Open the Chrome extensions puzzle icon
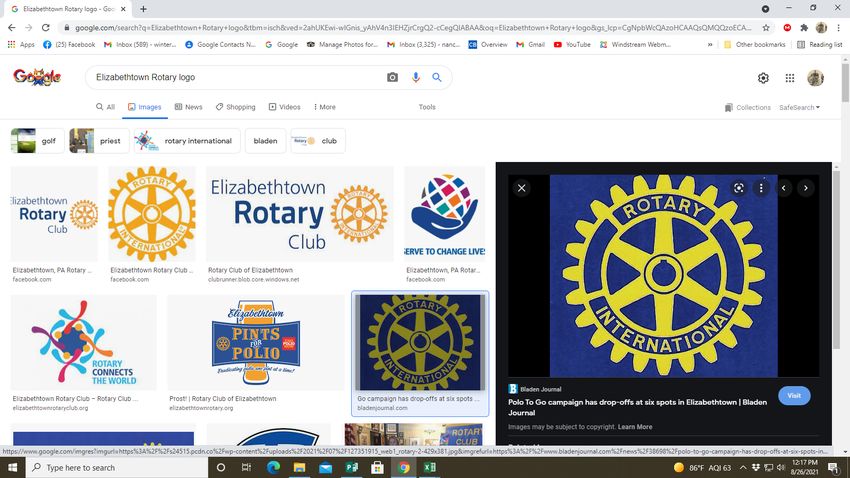 click(x=804, y=28)
